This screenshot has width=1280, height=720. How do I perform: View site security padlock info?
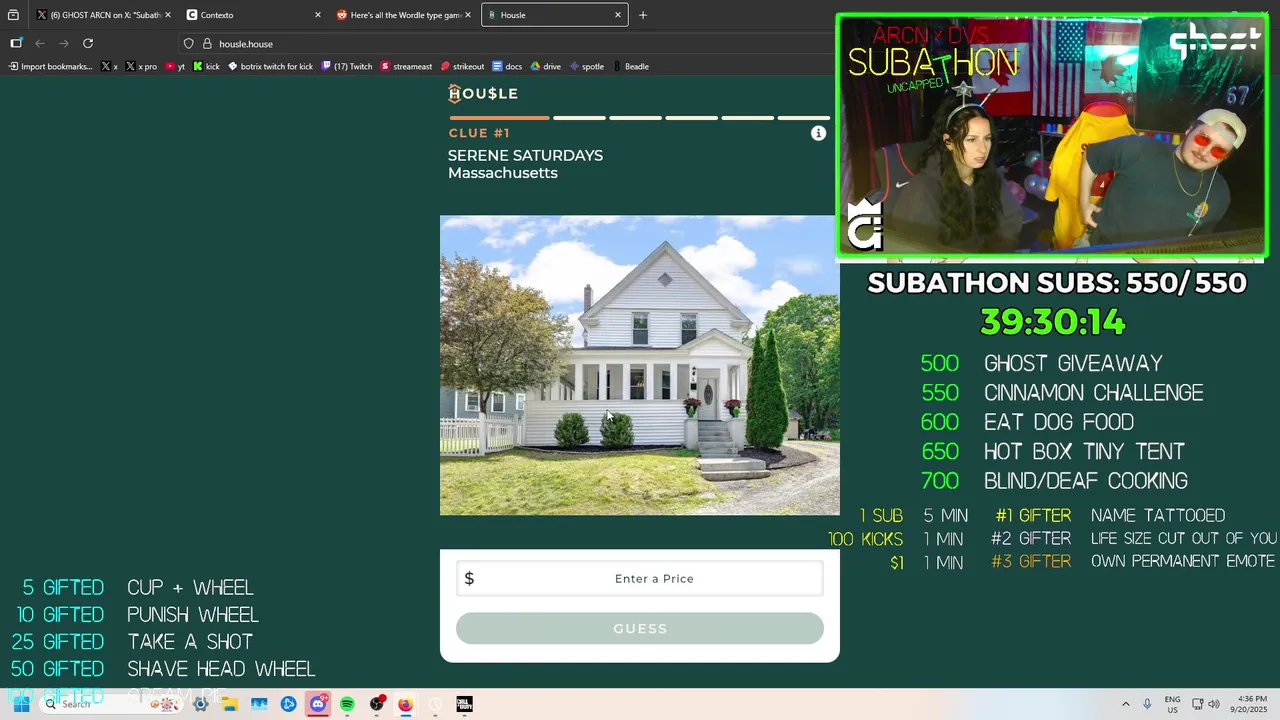point(207,44)
